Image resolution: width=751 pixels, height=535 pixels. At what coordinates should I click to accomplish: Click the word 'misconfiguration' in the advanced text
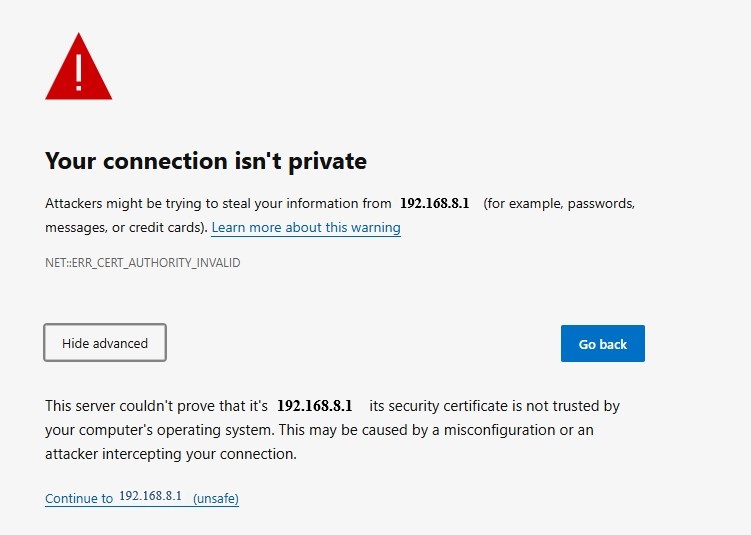click(x=500, y=430)
